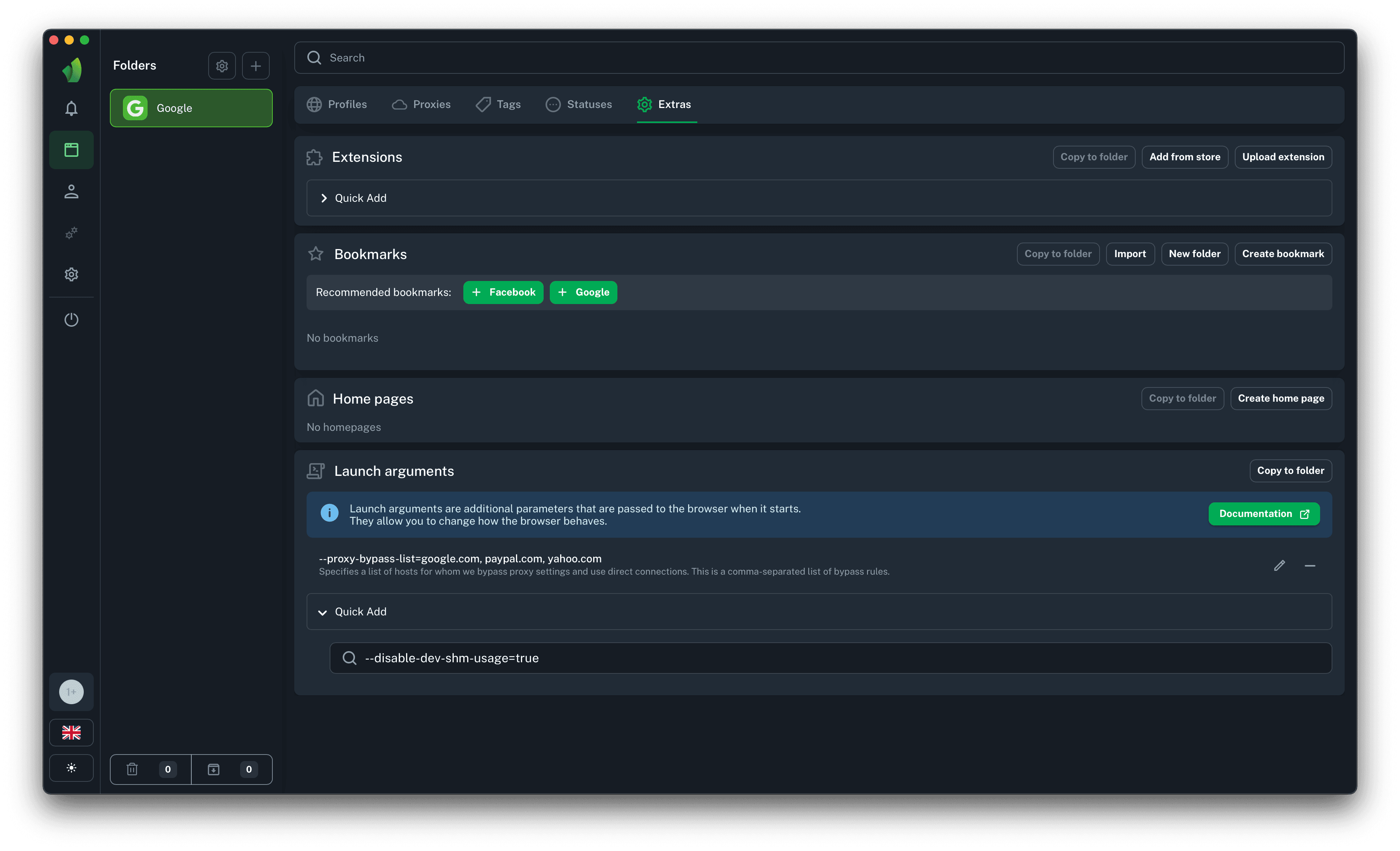This screenshot has height=851, width=1400.
Task: Toggle light theme with sun icon
Action: [71, 768]
